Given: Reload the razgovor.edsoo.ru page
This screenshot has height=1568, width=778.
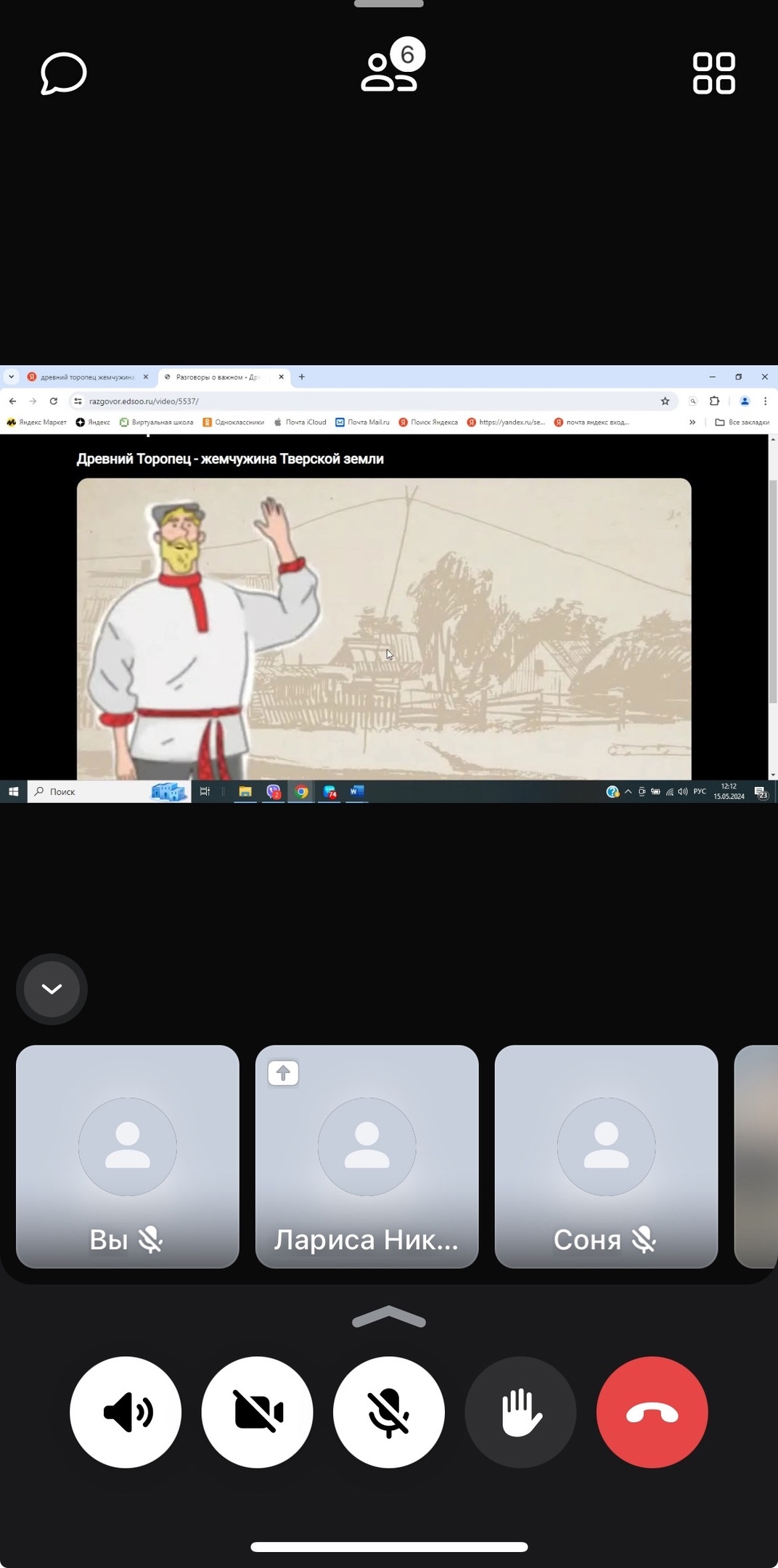Looking at the screenshot, I should point(53,401).
